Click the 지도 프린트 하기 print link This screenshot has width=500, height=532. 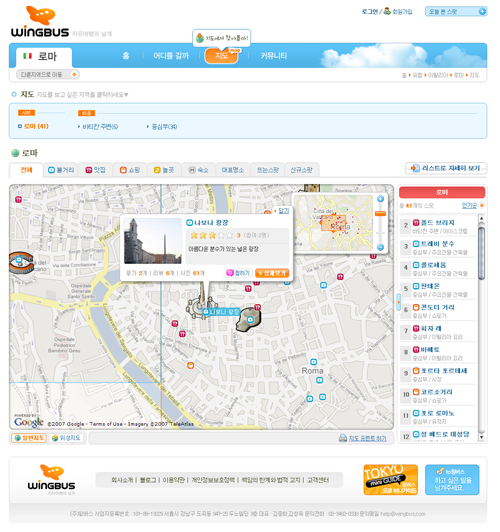pyautogui.click(x=367, y=438)
